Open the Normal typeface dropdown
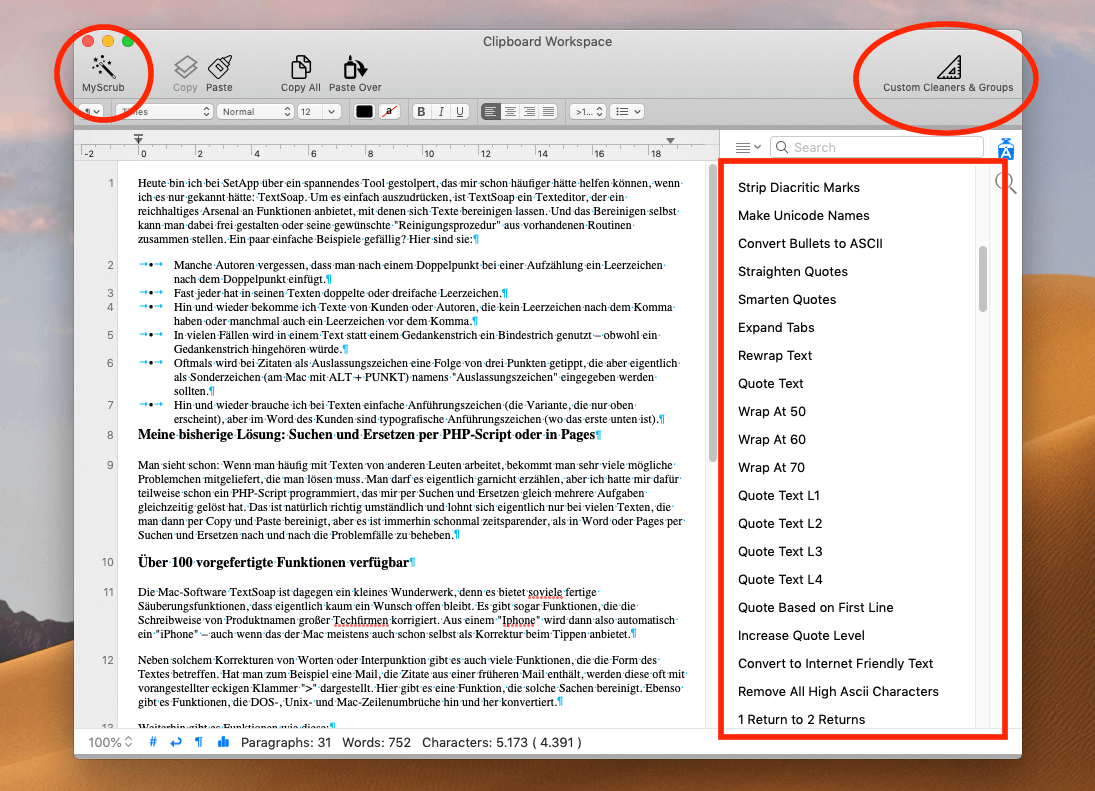The height and width of the screenshot is (791, 1095). (x=255, y=112)
